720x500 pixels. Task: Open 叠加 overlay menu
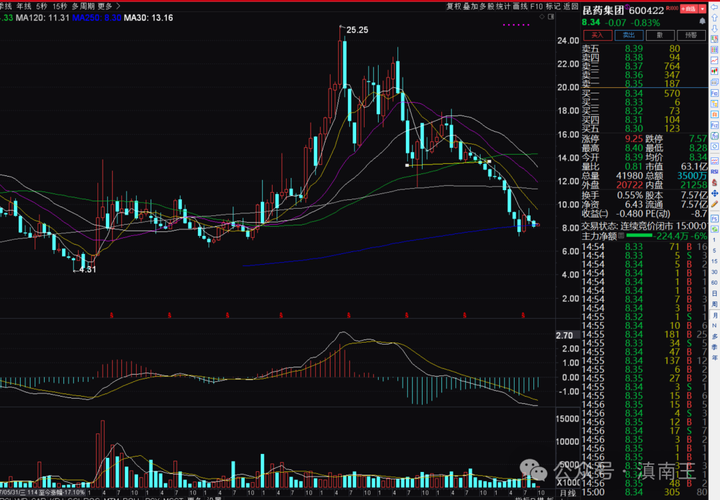pos(470,6)
